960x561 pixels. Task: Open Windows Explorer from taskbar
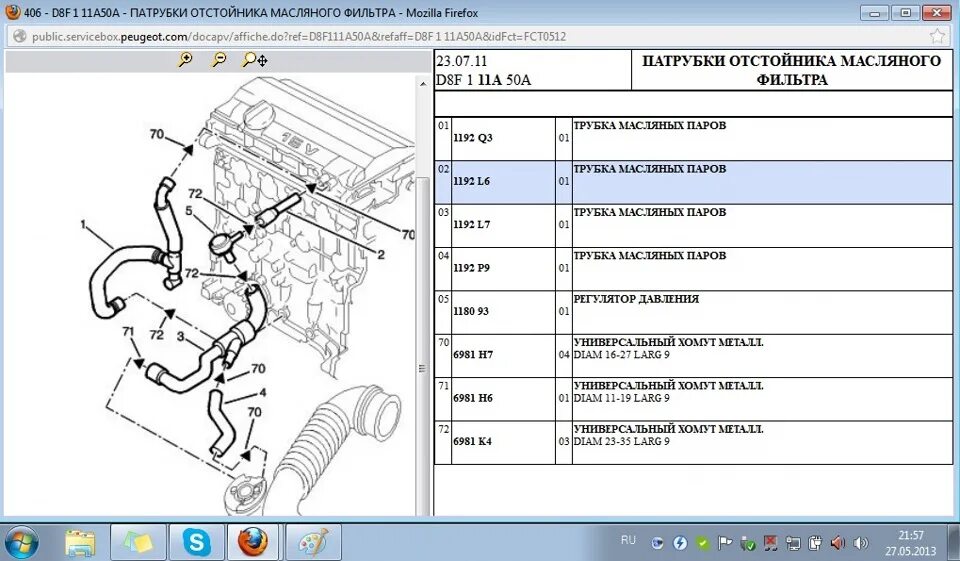point(80,543)
